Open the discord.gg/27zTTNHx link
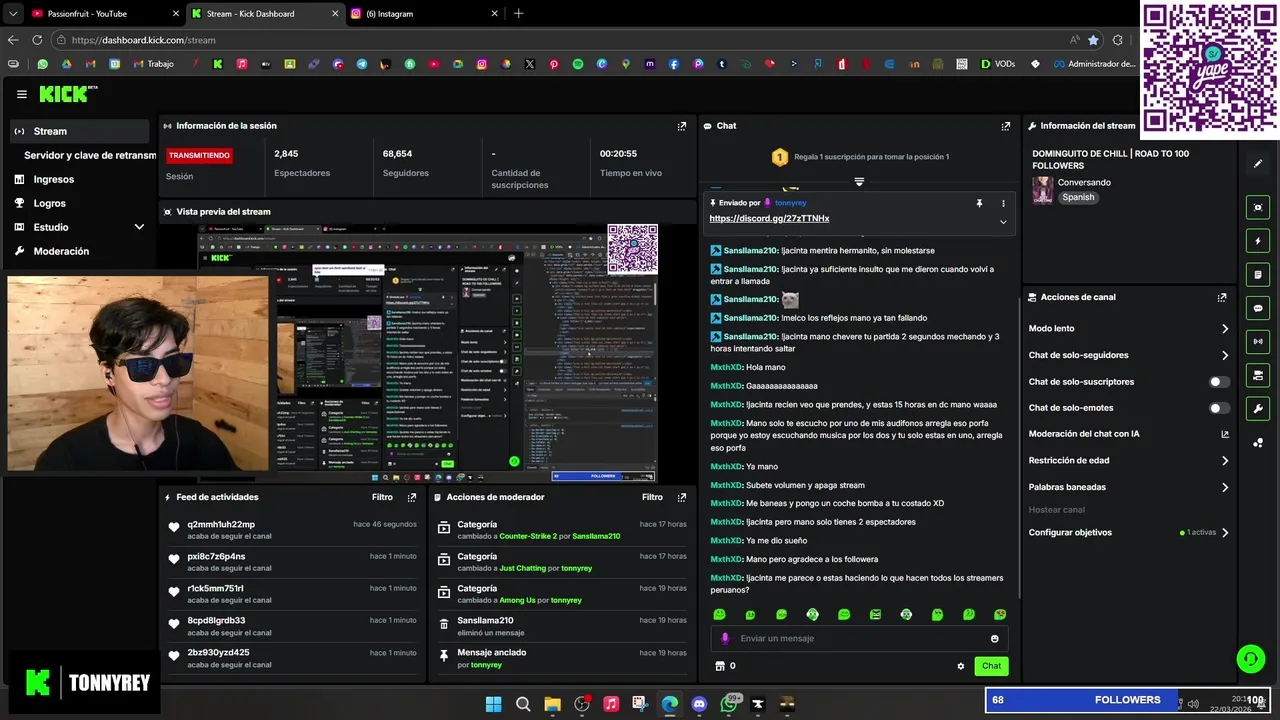 tap(769, 218)
